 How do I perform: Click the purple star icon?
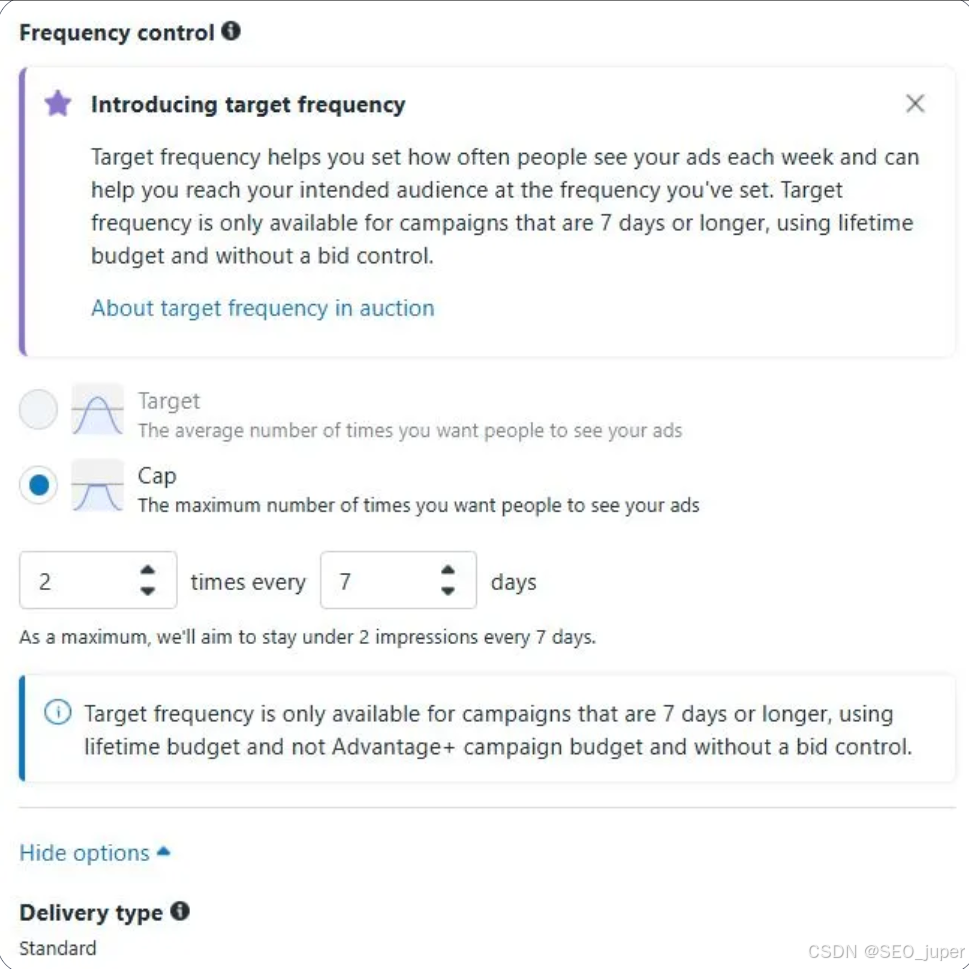point(58,103)
